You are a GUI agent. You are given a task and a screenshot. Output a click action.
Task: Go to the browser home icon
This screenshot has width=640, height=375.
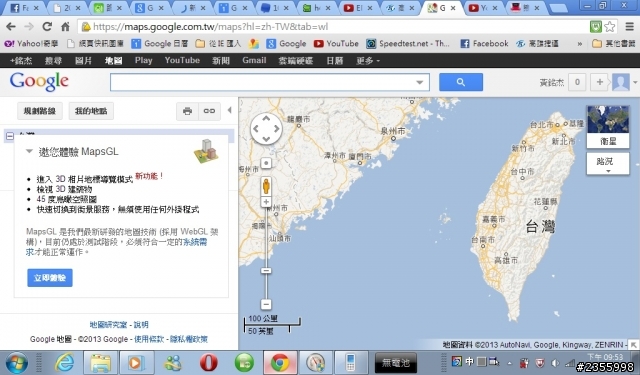[x=65, y=27]
